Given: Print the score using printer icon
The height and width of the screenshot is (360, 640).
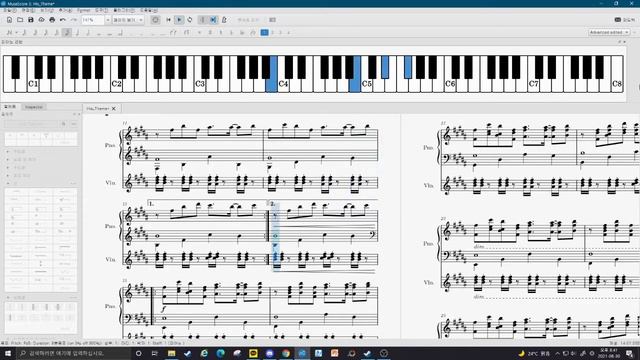Looking at the screenshot, I should pyautogui.click(x=52, y=20).
